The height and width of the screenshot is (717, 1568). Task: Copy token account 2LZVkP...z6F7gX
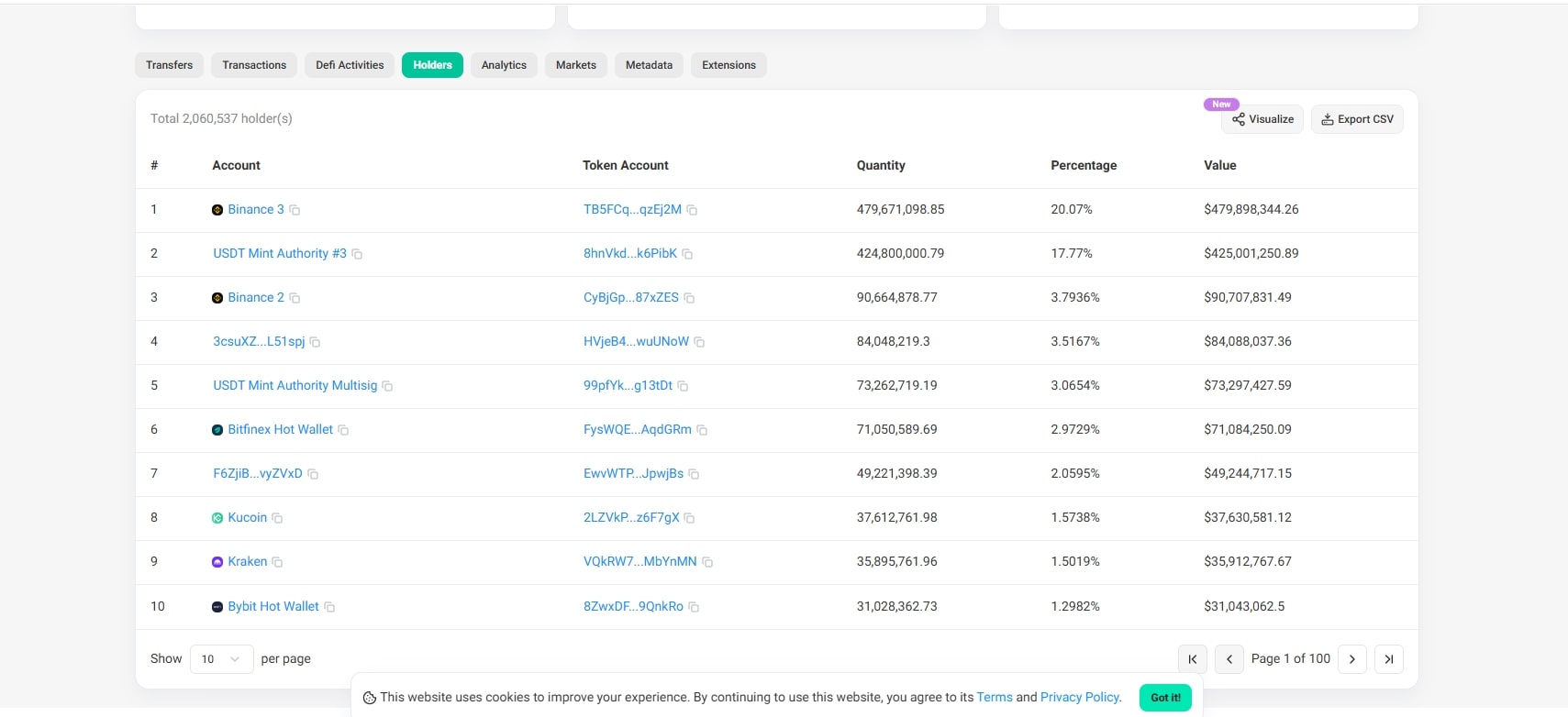point(689,518)
